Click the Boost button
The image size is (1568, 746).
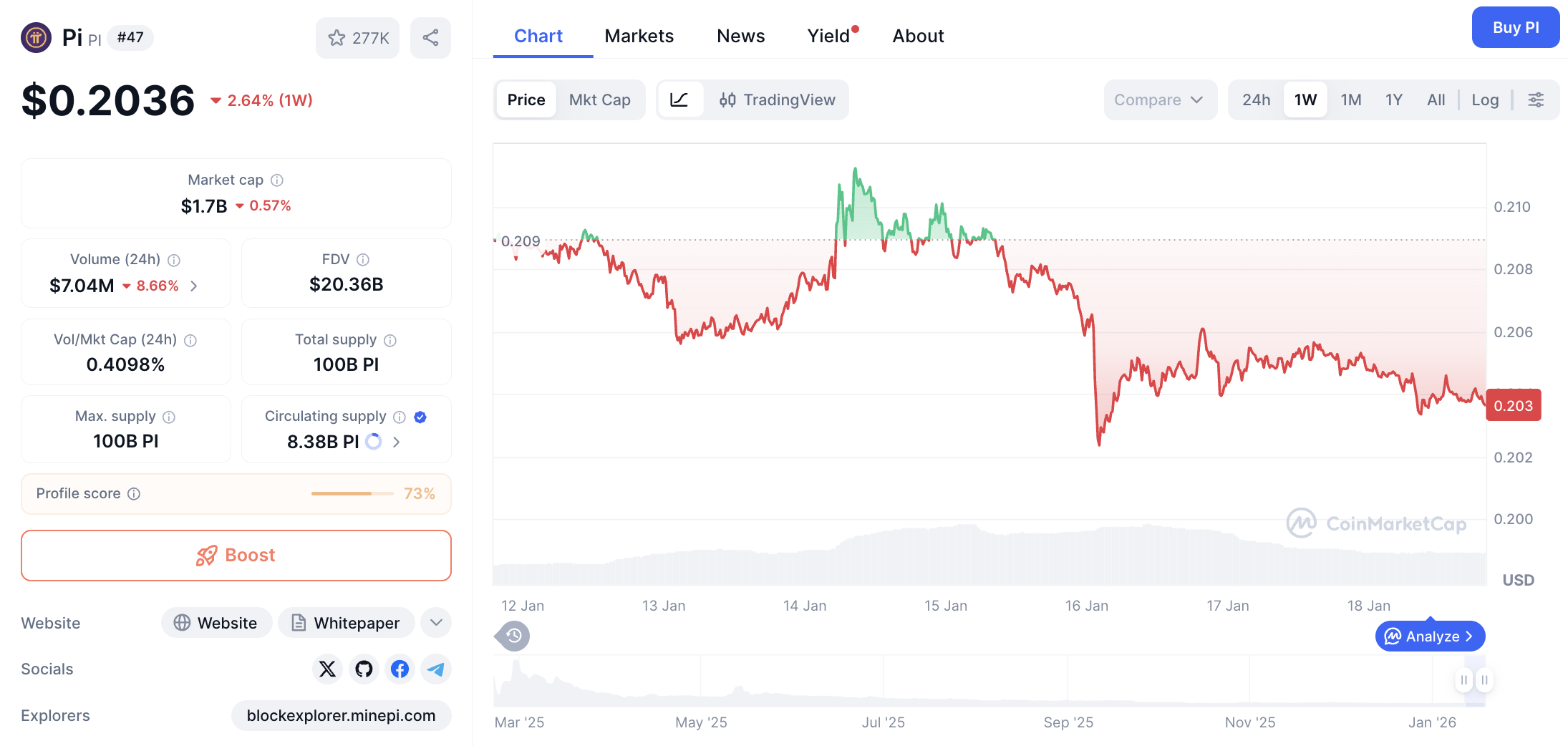[x=236, y=555]
